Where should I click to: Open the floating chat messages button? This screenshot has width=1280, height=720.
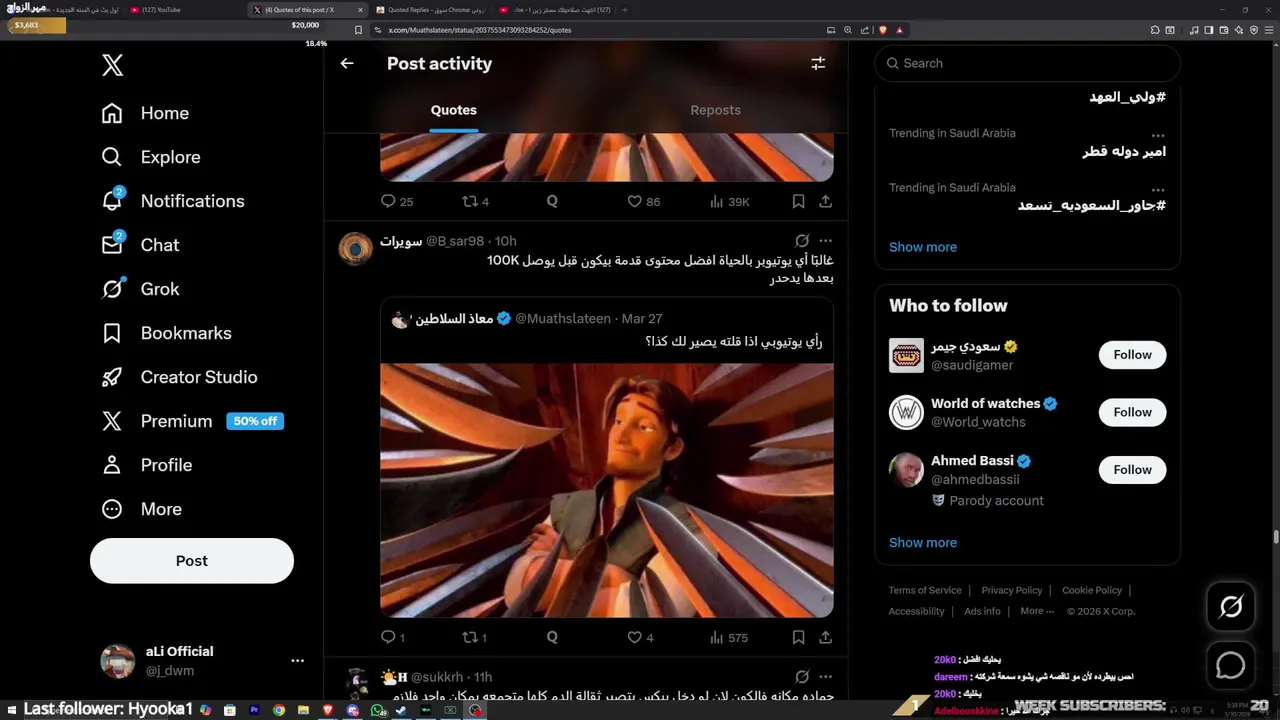tap(1231, 665)
